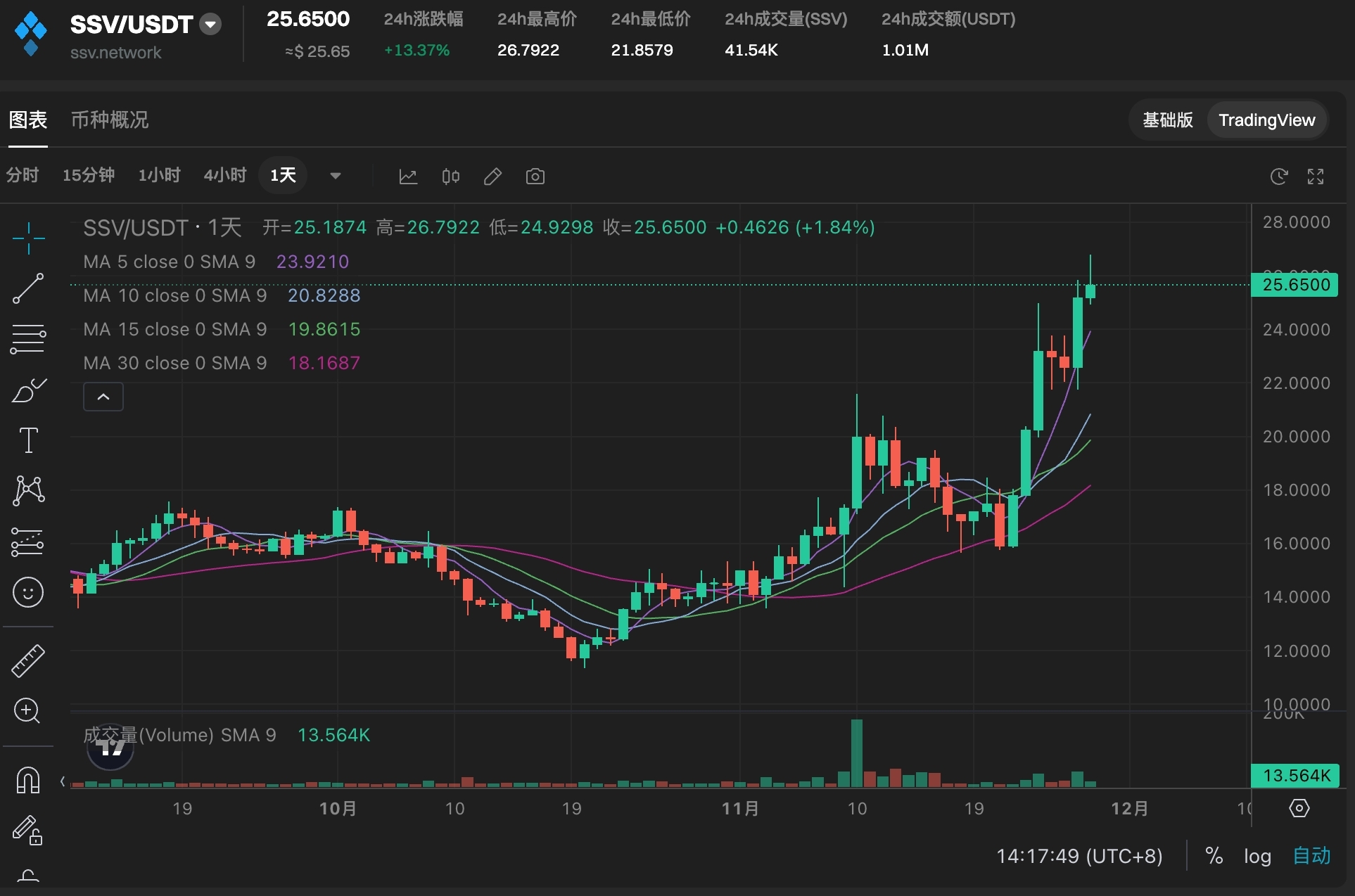Screen dimensions: 1355x896
Task: Switch to 基础版 chart version
Action: [1168, 120]
